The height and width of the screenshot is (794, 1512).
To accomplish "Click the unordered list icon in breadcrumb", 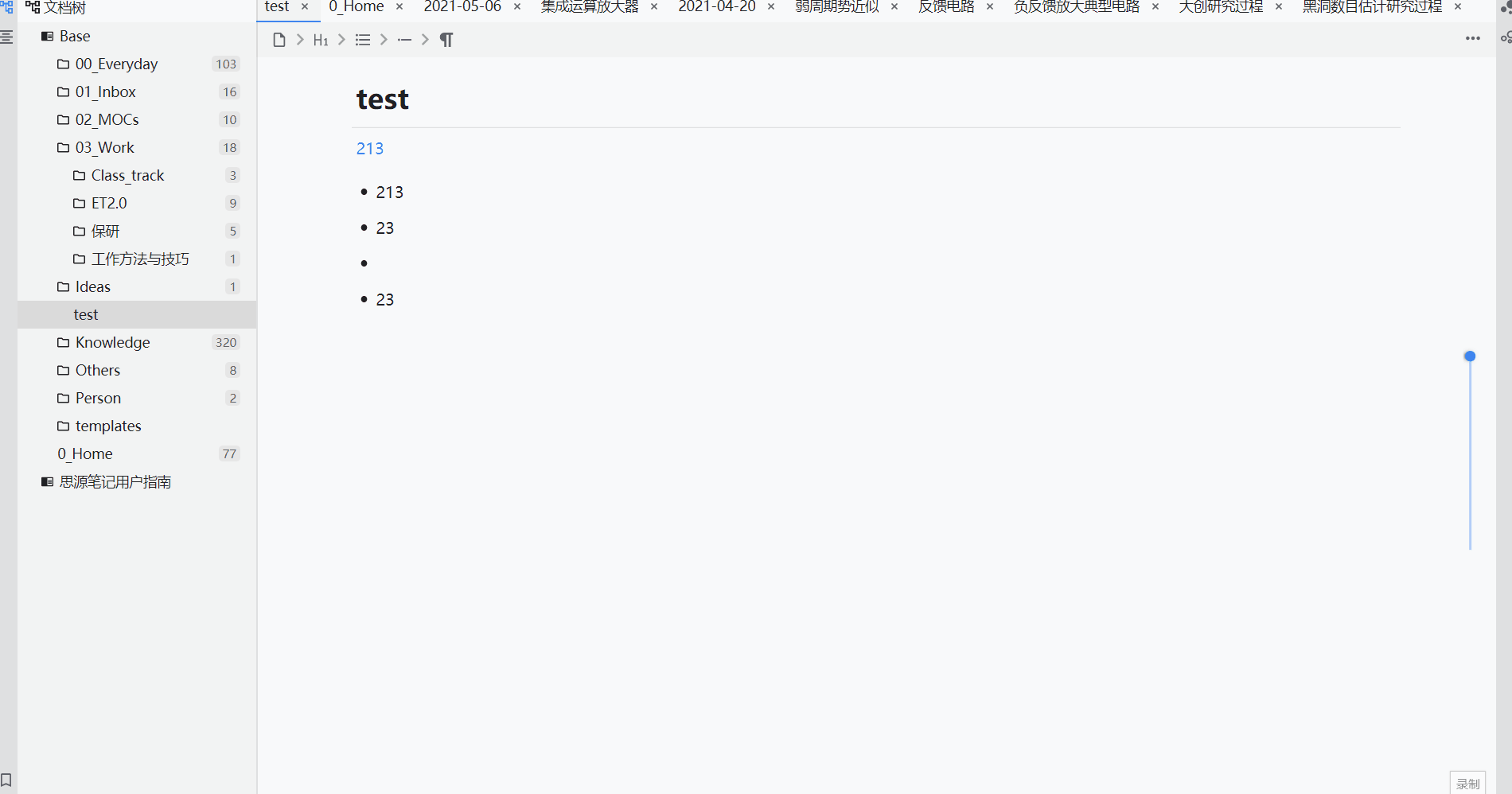I will 363,39.
